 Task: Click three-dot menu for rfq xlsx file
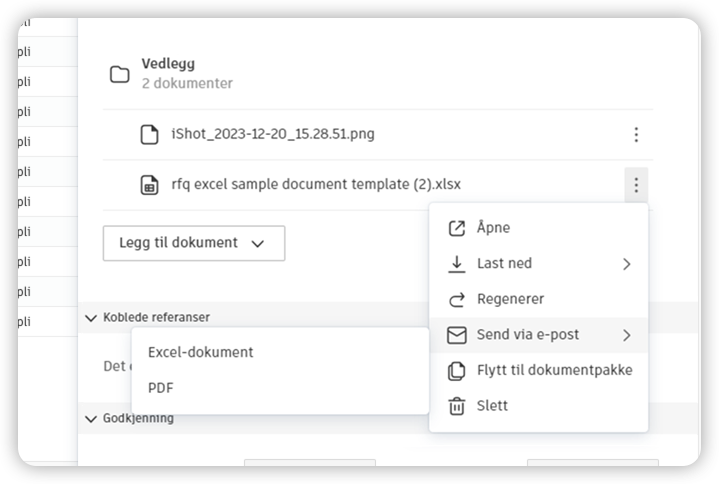(x=635, y=185)
